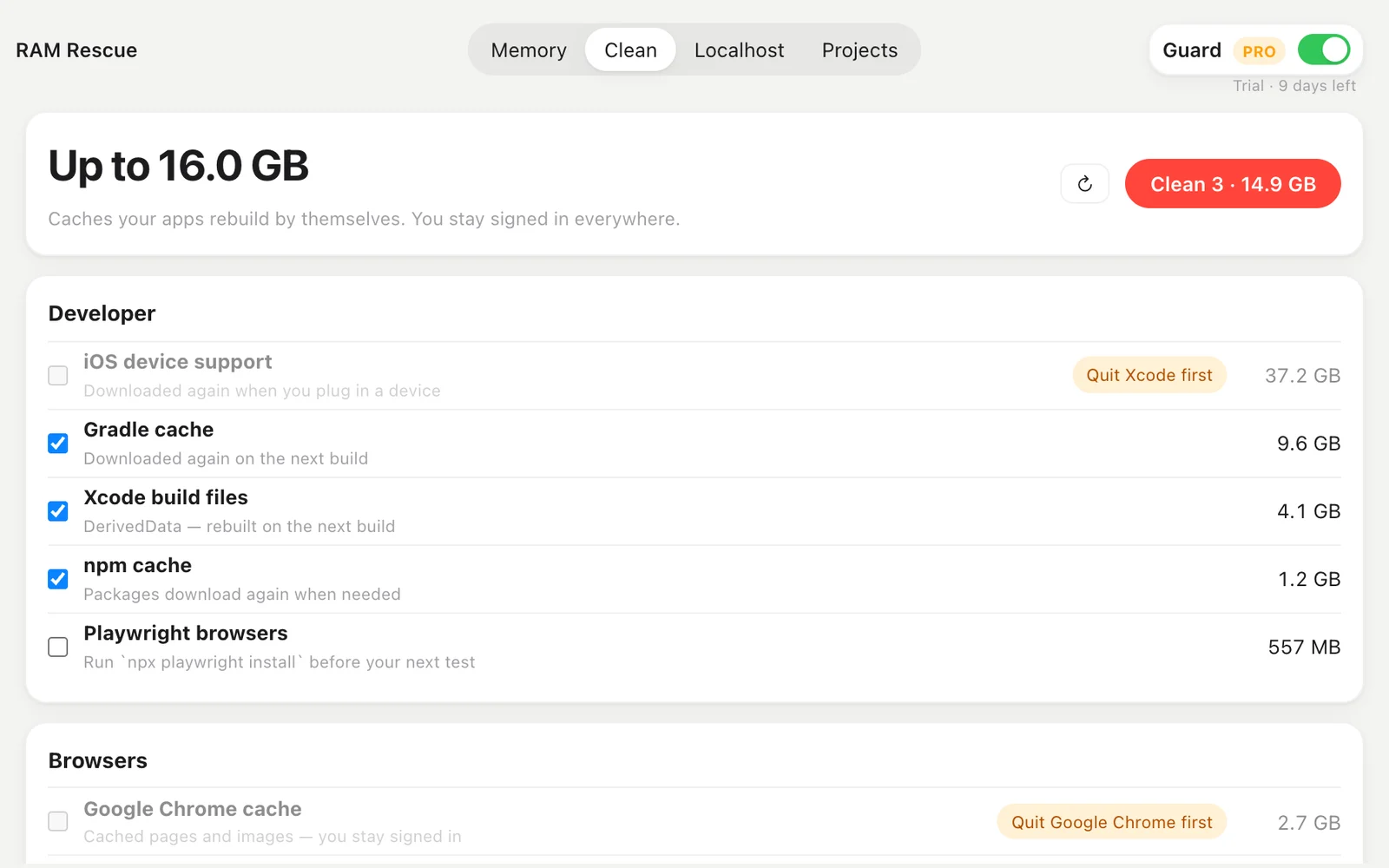The image size is (1389, 868).
Task: Click the RAM Rescue app title
Action: pyautogui.click(x=76, y=50)
